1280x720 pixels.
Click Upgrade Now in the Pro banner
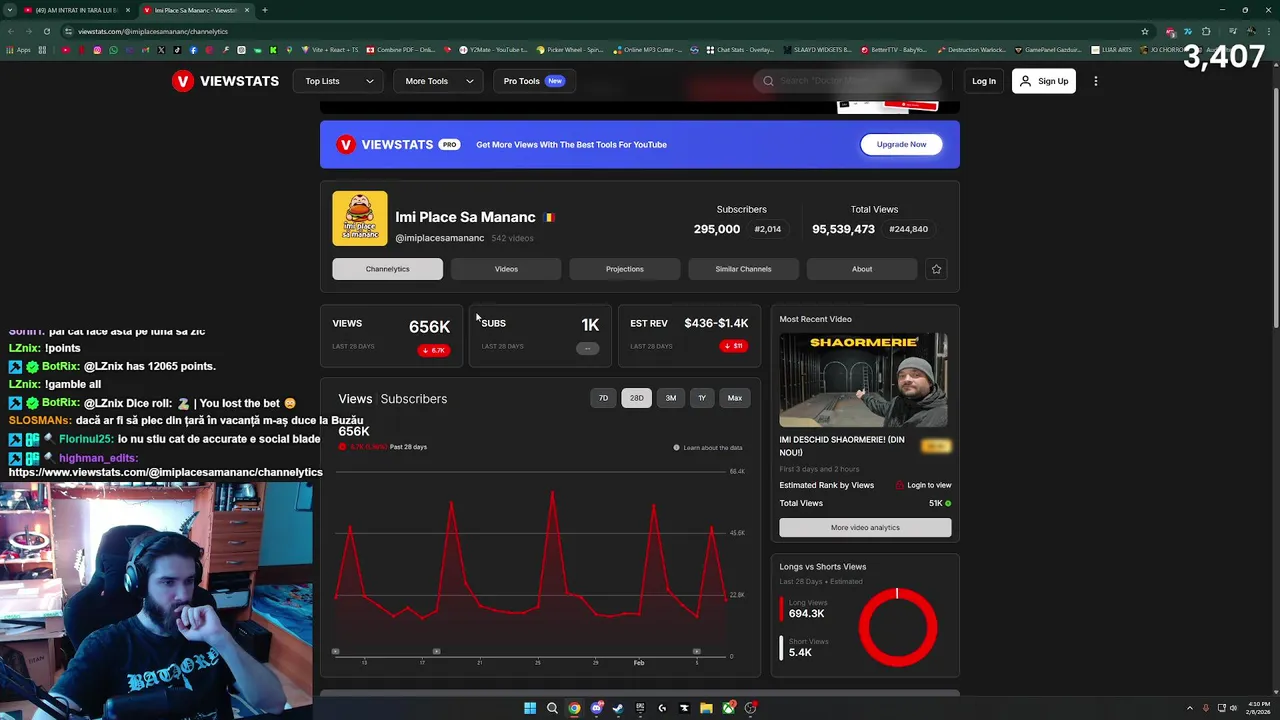tap(901, 144)
